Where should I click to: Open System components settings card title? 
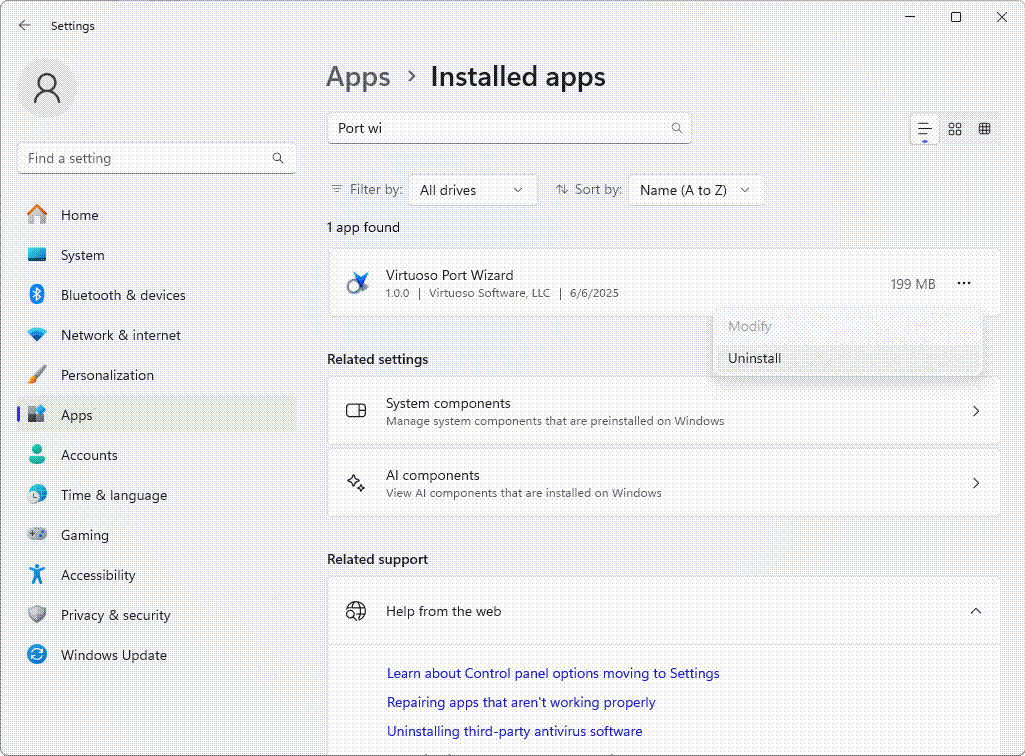(448, 404)
